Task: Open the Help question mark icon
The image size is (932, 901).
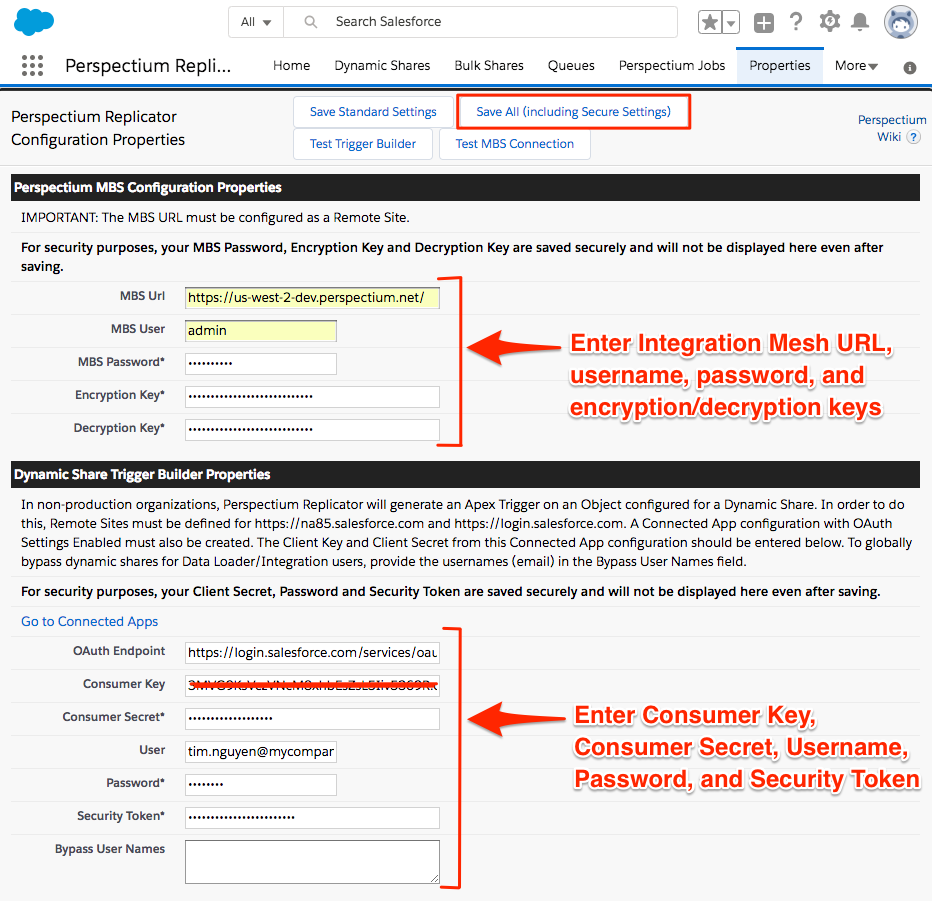Action: click(x=796, y=22)
